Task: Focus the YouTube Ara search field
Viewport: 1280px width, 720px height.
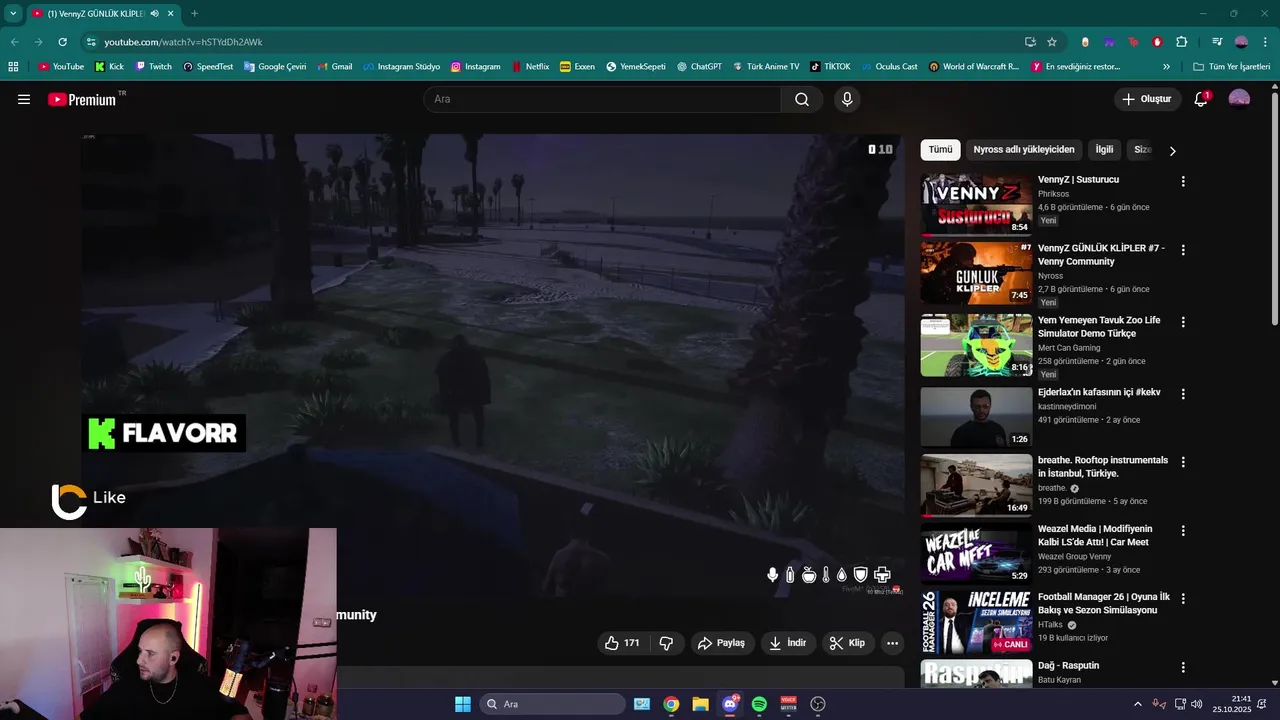Action: pyautogui.click(x=602, y=99)
